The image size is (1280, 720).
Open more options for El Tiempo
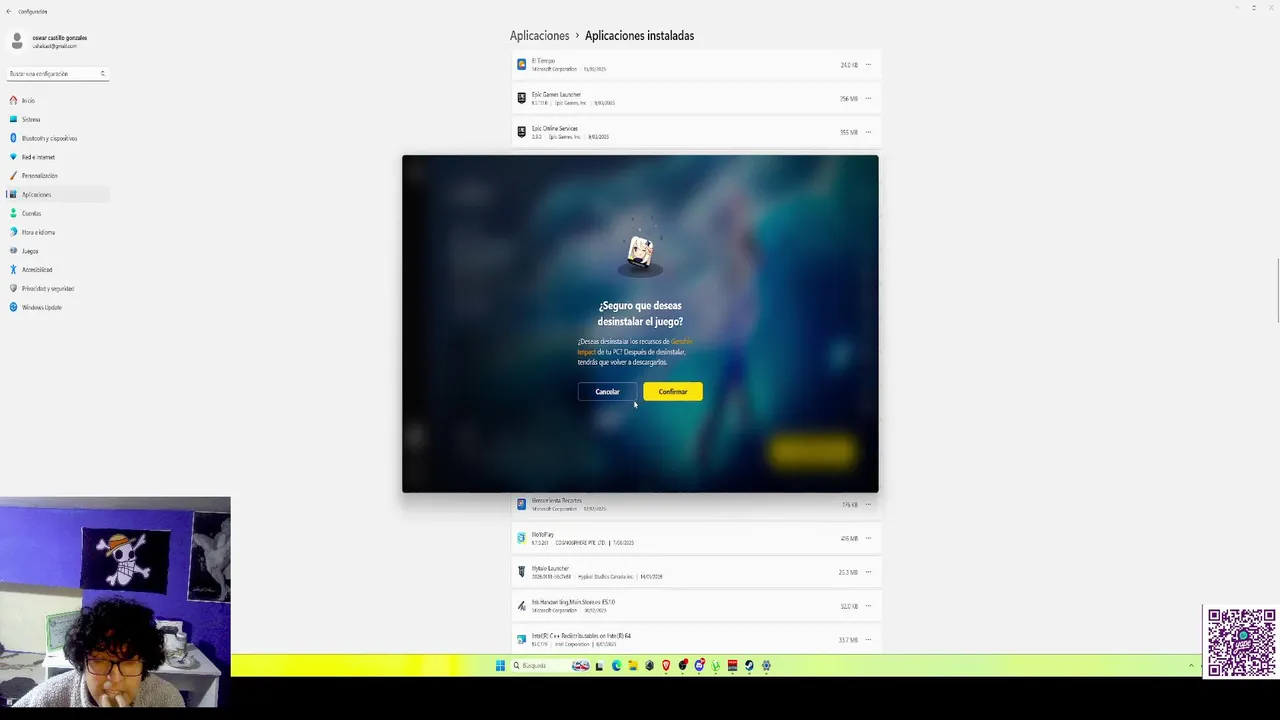click(868, 65)
